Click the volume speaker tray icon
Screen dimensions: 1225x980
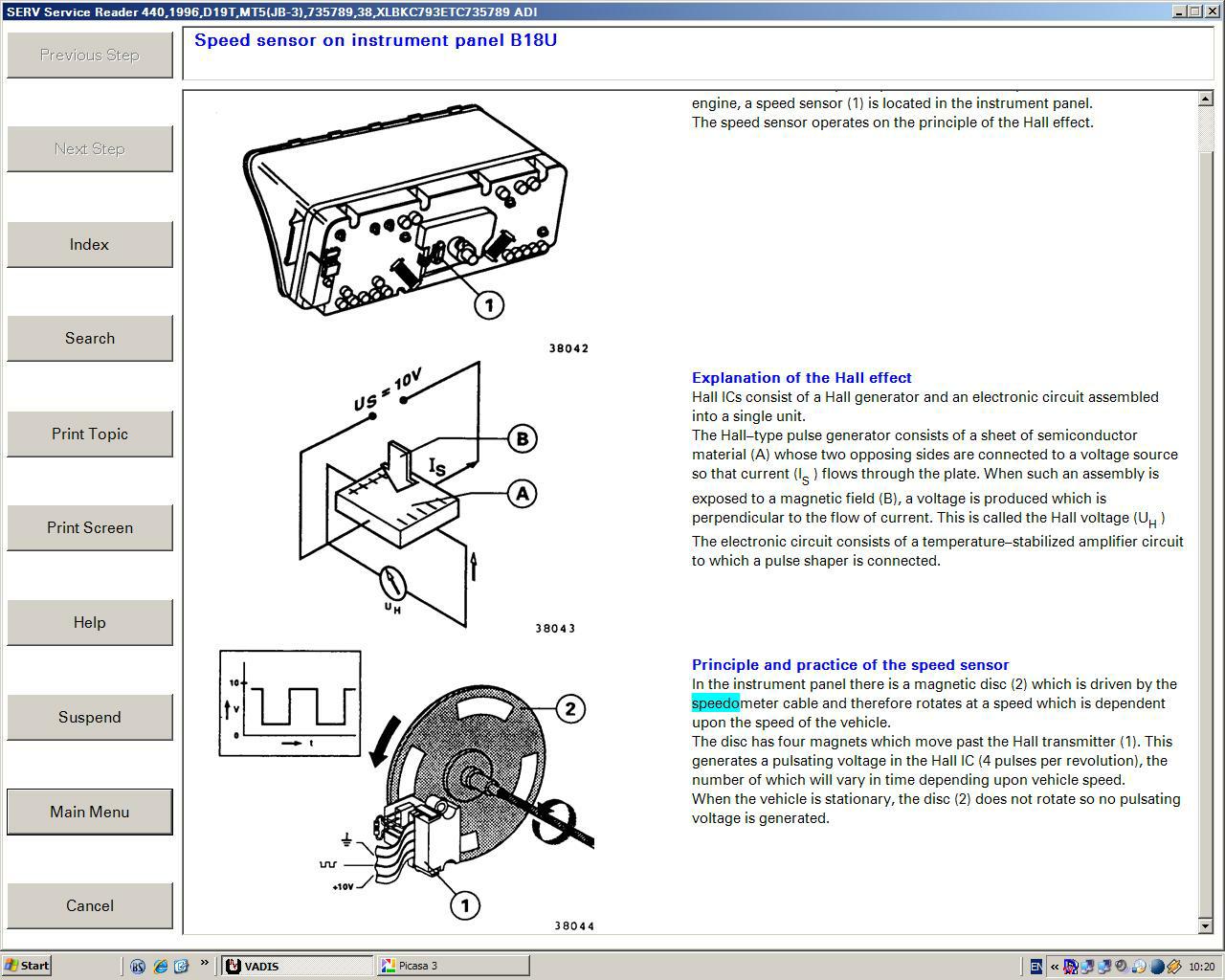point(1121,966)
